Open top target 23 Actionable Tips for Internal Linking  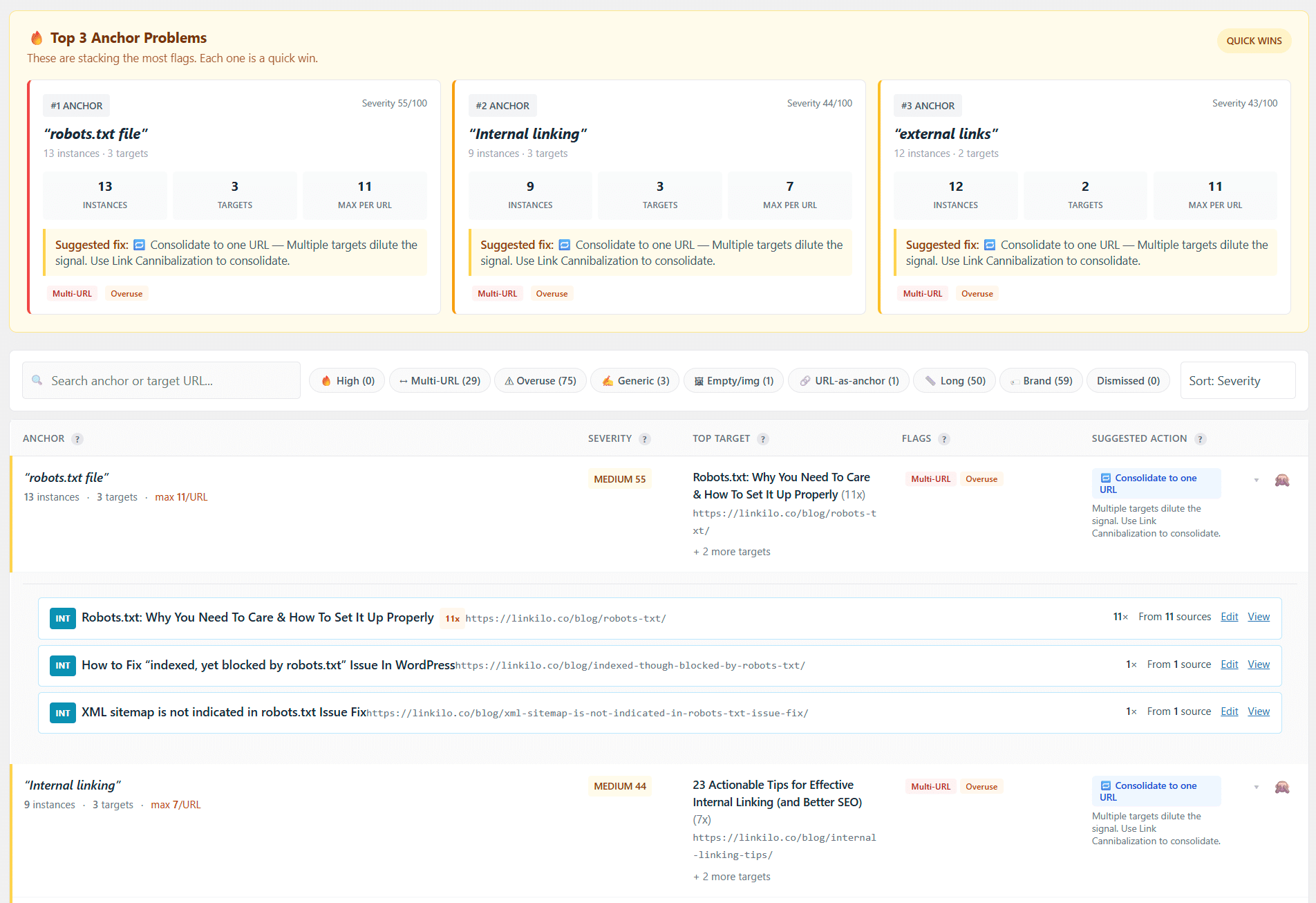click(x=778, y=794)
